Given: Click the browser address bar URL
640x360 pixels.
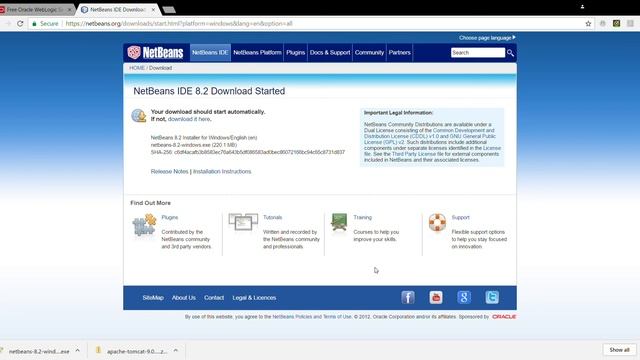Looking at the screenshot, I should (x=179, y=24).
